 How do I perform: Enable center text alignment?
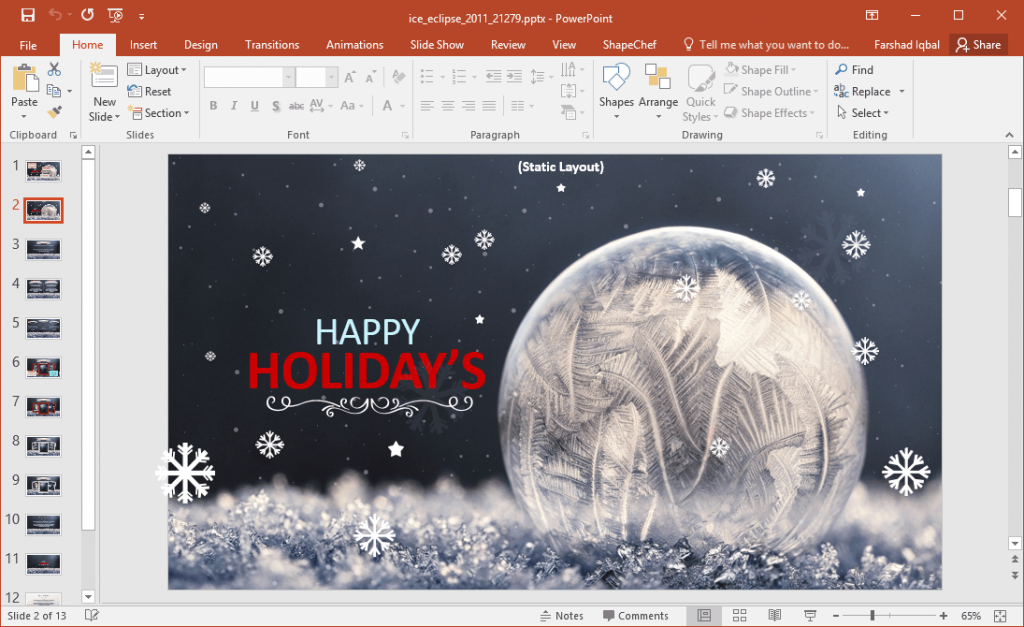coord(447,105)
